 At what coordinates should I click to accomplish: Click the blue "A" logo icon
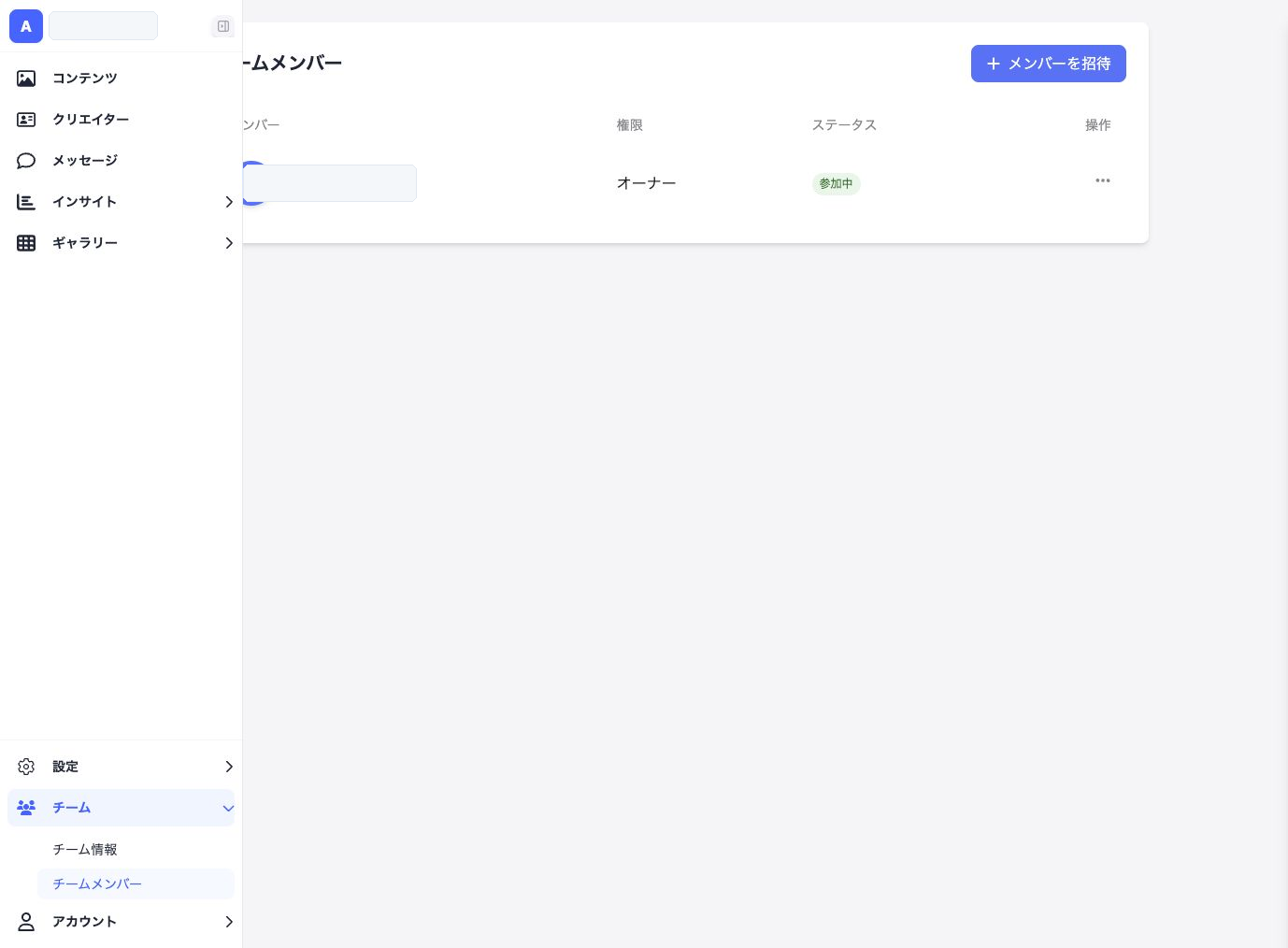click(x=26, y=26)
